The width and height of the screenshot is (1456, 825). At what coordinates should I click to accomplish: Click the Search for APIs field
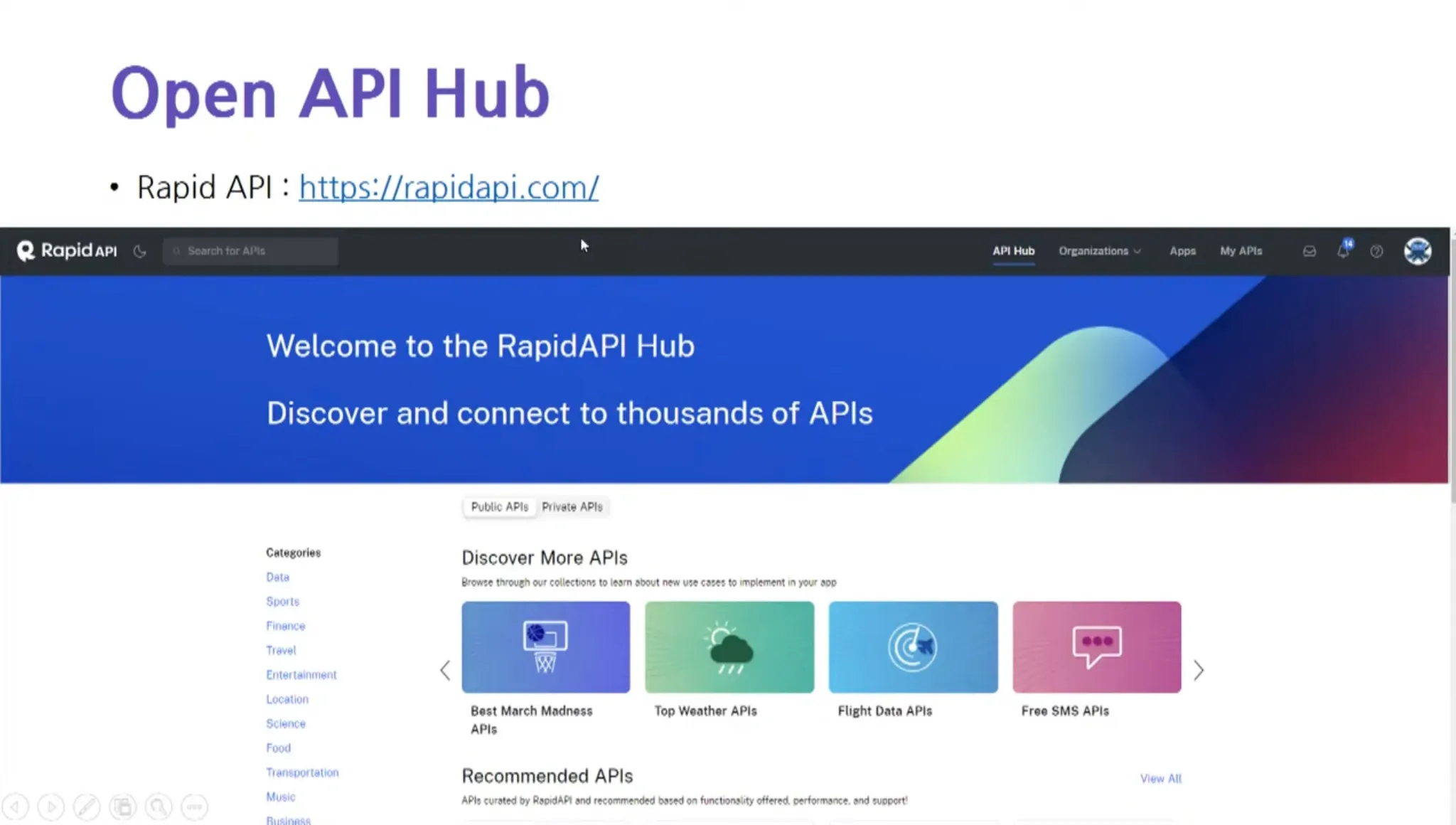(x=250, y=251)
